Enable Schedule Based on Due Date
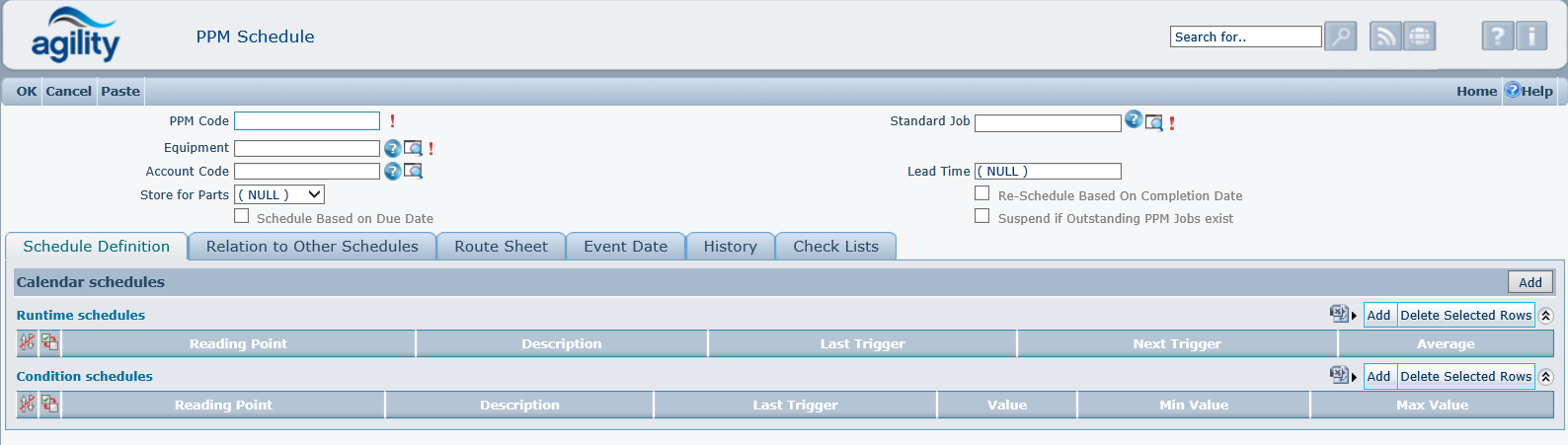 pyautogui.click(x=241, y=215)
